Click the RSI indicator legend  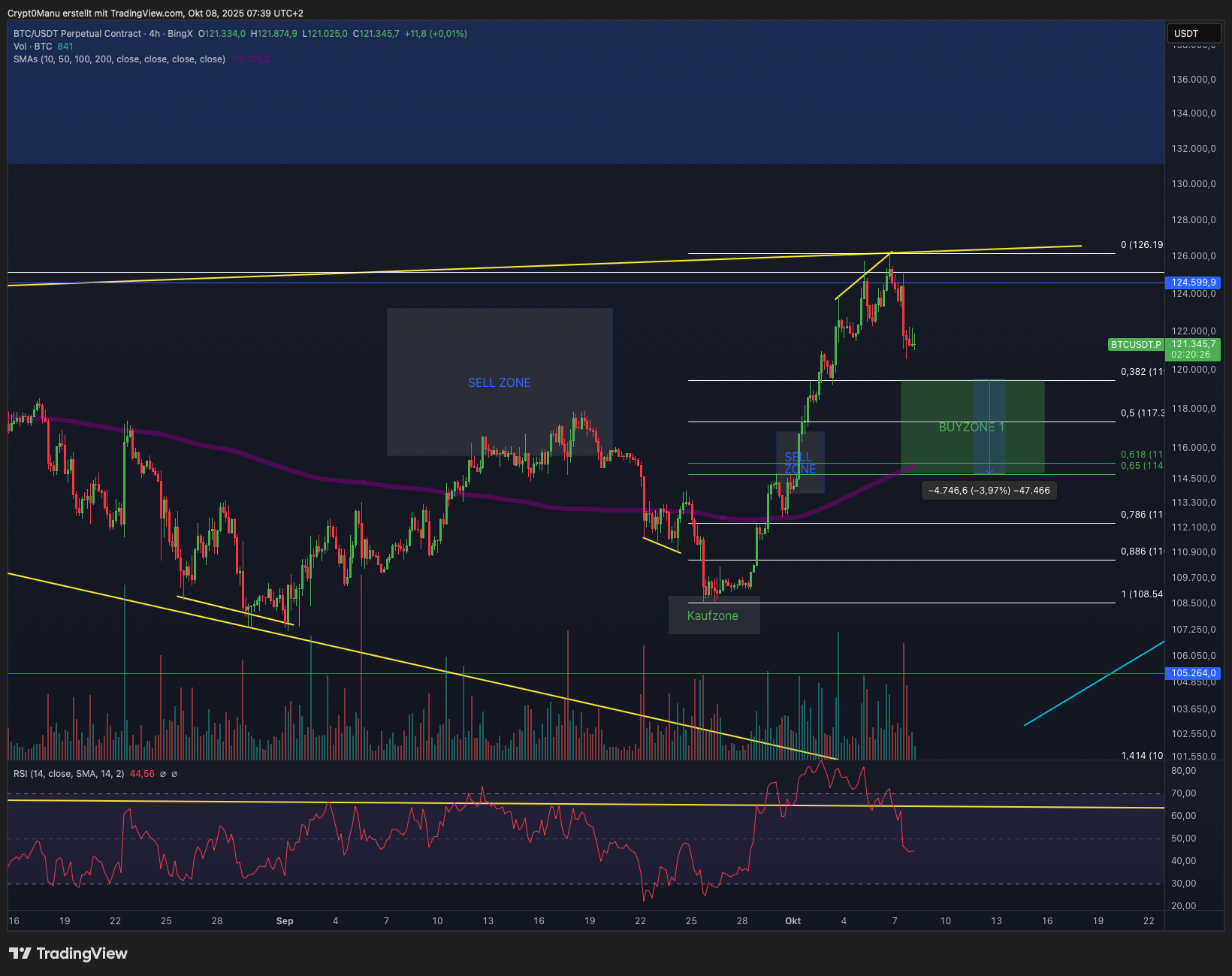click(68, 774)
